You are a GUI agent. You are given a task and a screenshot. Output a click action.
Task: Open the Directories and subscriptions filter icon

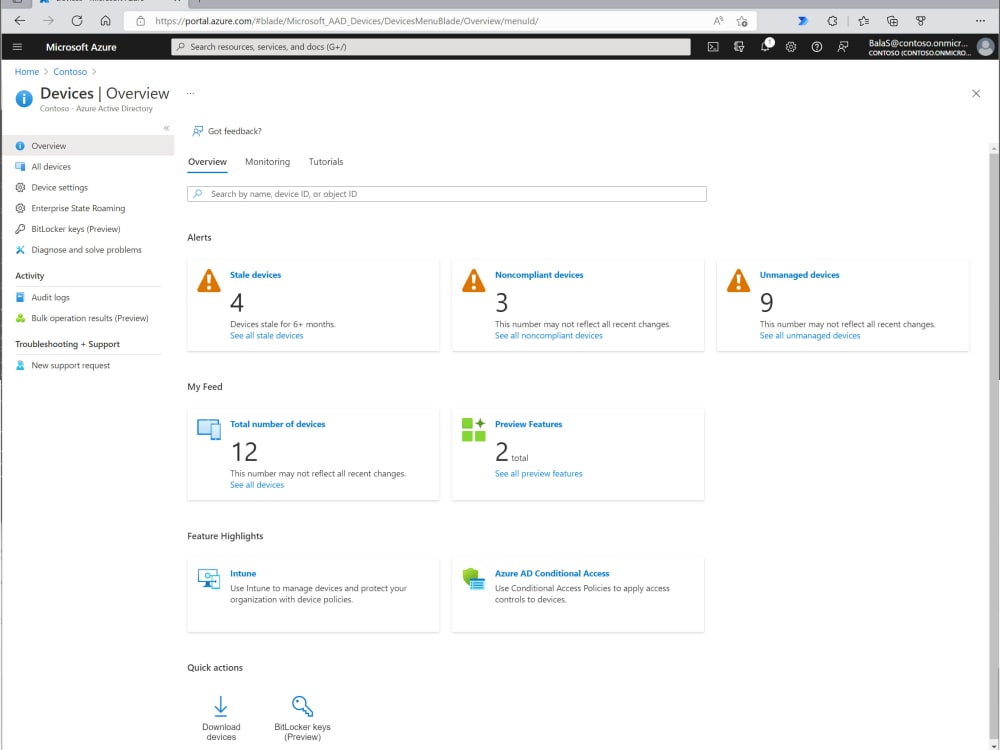[739, 47]
